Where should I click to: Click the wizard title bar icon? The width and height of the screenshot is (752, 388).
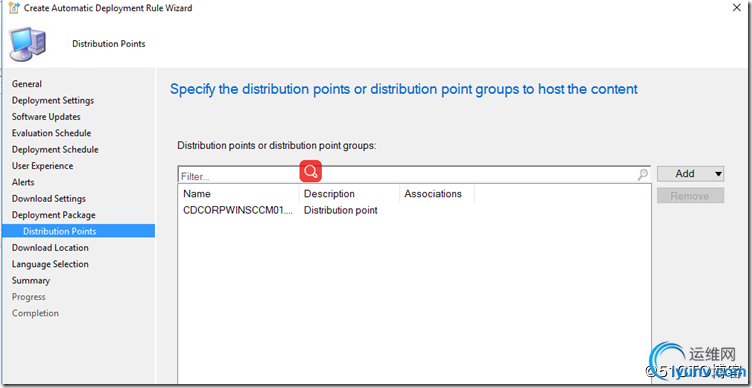coord(14,8)
